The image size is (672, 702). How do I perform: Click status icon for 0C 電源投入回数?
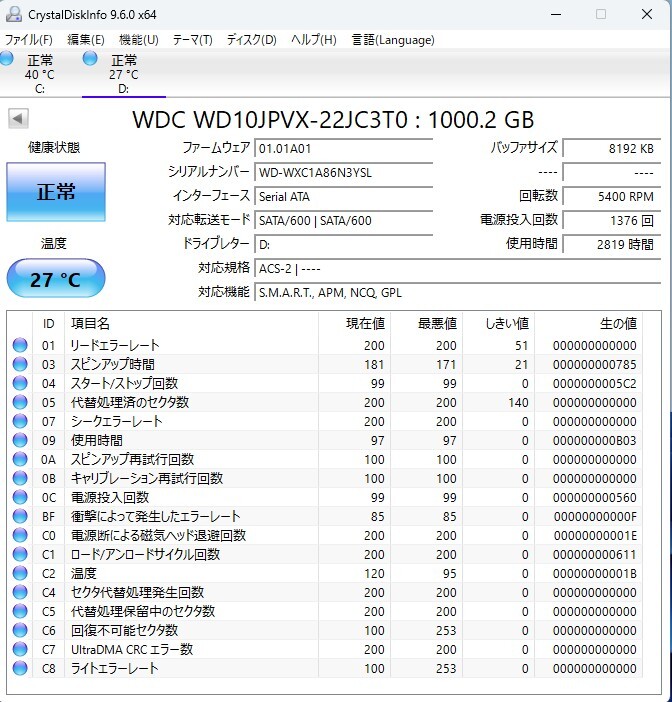point(20,497)
